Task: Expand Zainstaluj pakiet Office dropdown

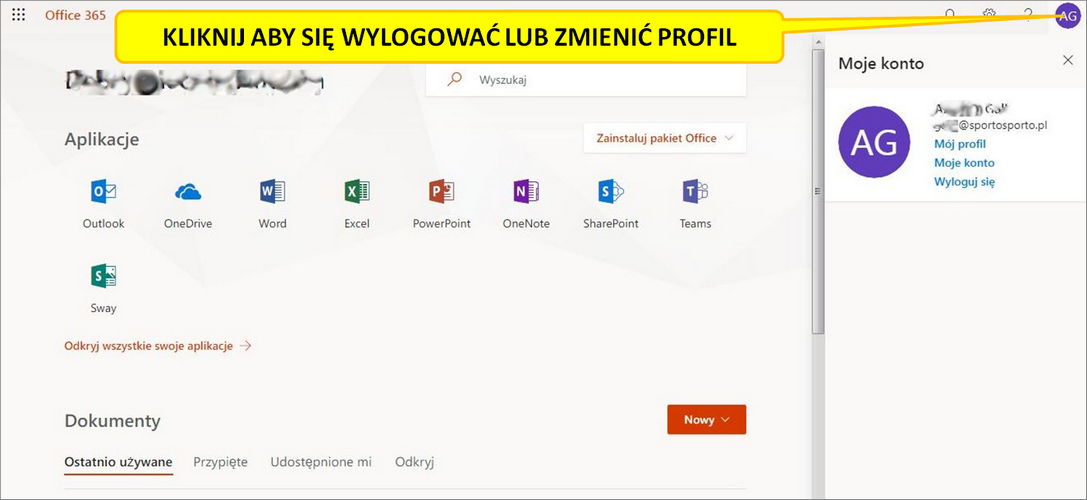Action: (665, 138)
